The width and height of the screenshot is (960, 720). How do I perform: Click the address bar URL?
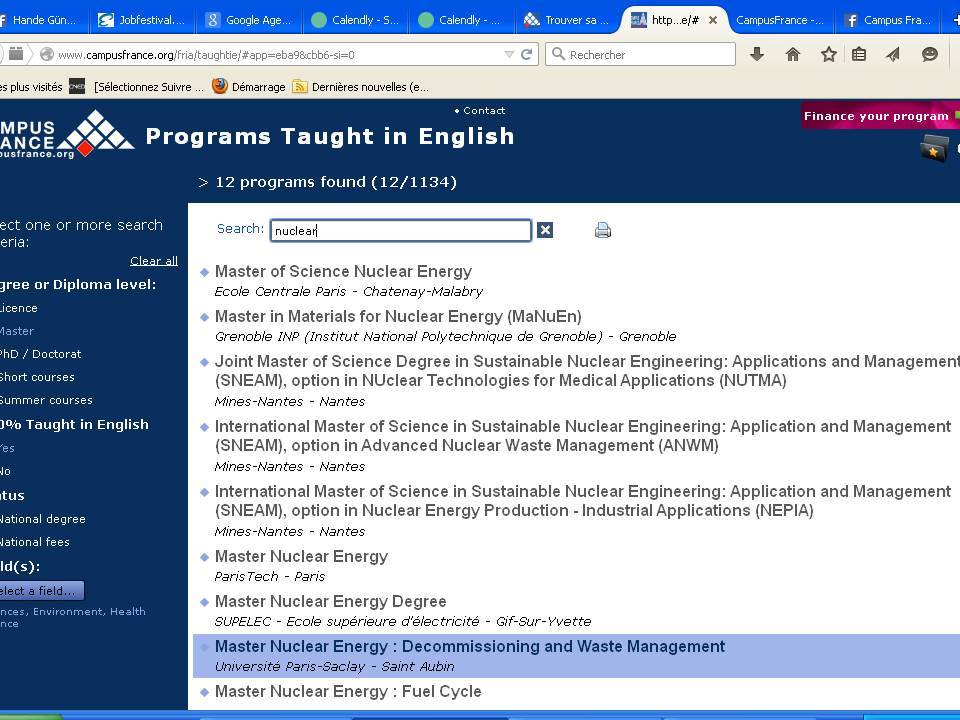click(x=206, y=55)
